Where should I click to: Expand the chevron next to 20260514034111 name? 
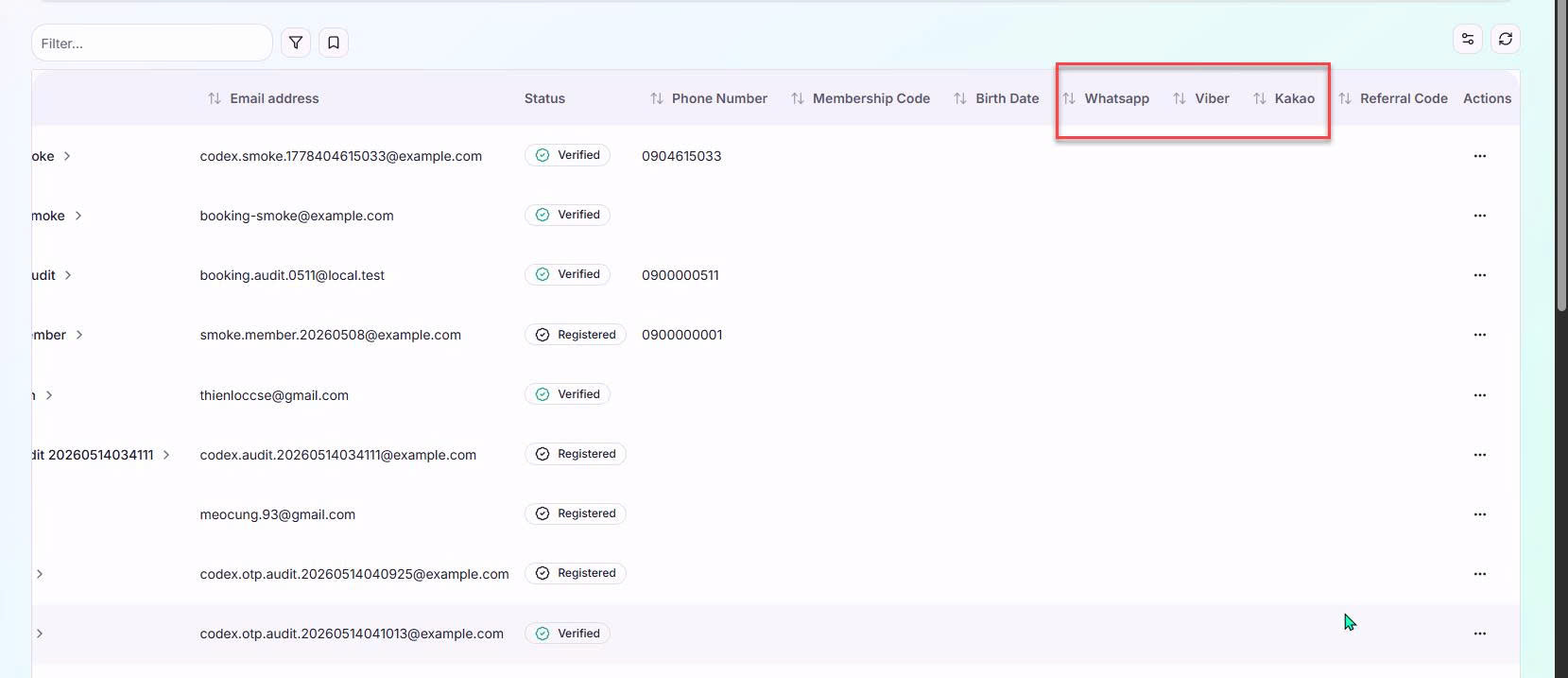(x=166, y=455)
